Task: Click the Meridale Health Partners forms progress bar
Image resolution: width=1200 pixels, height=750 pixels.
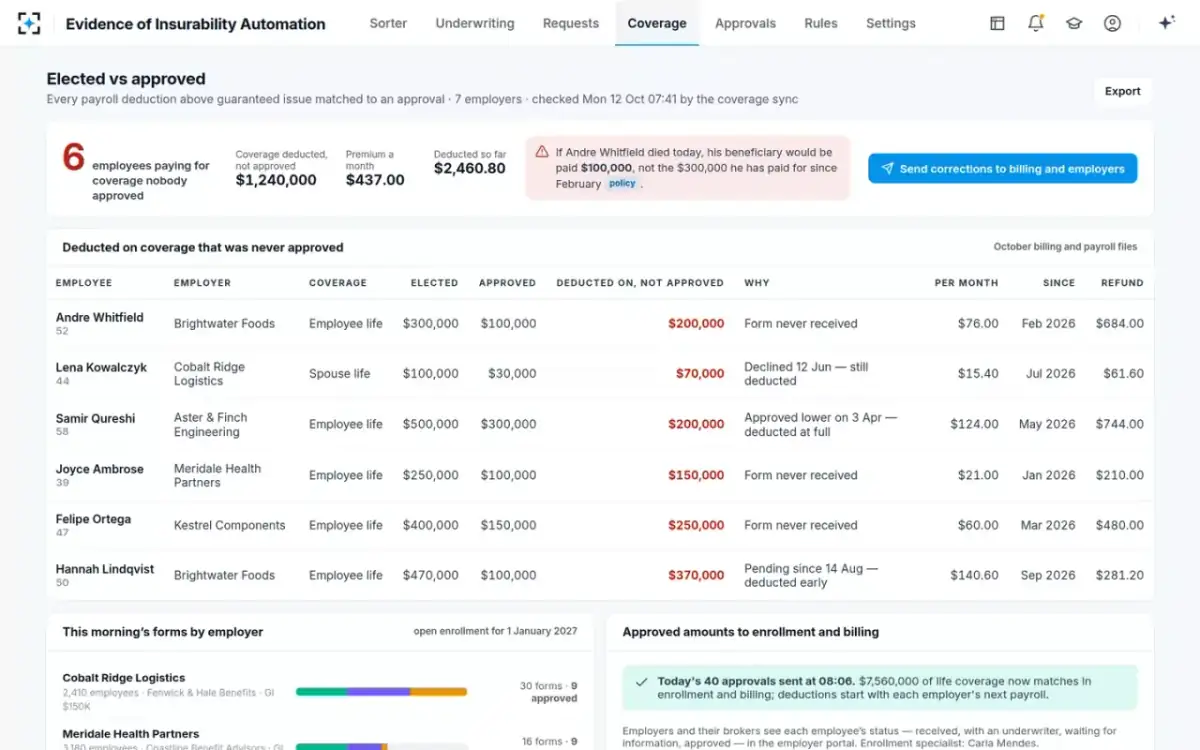Action: coord(381,745)
